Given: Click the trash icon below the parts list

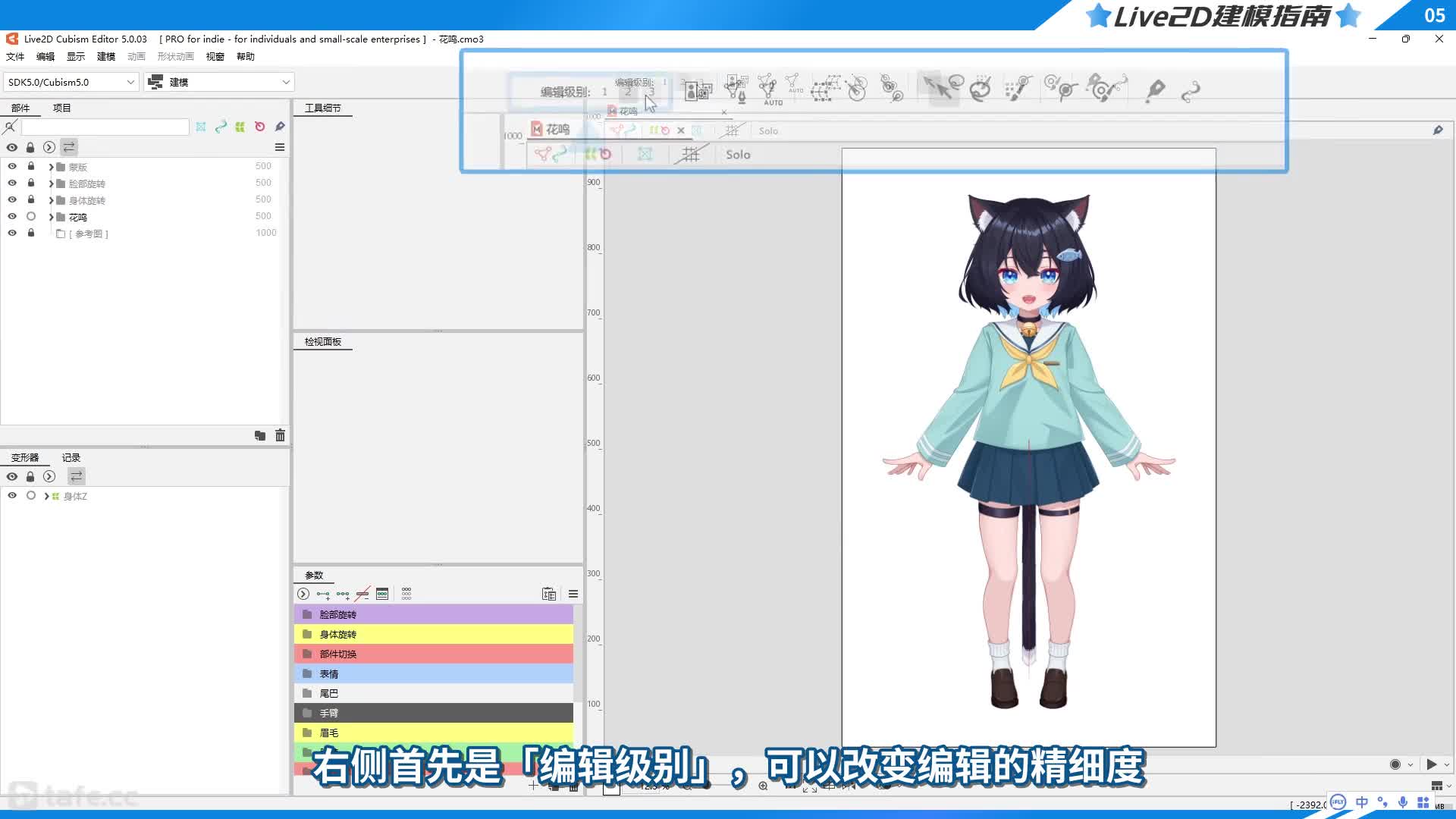Looking at the screenshot, I should 280,435.
